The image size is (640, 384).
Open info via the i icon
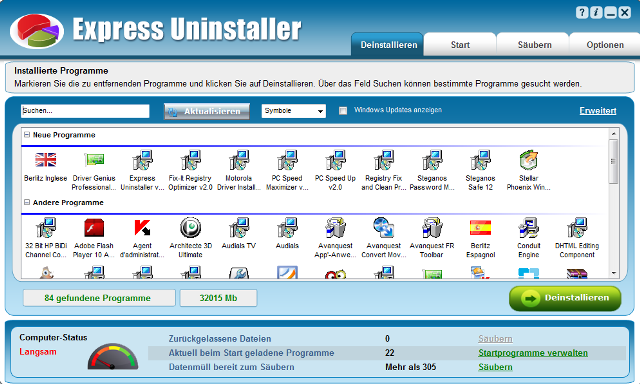[x=596, y=13]
